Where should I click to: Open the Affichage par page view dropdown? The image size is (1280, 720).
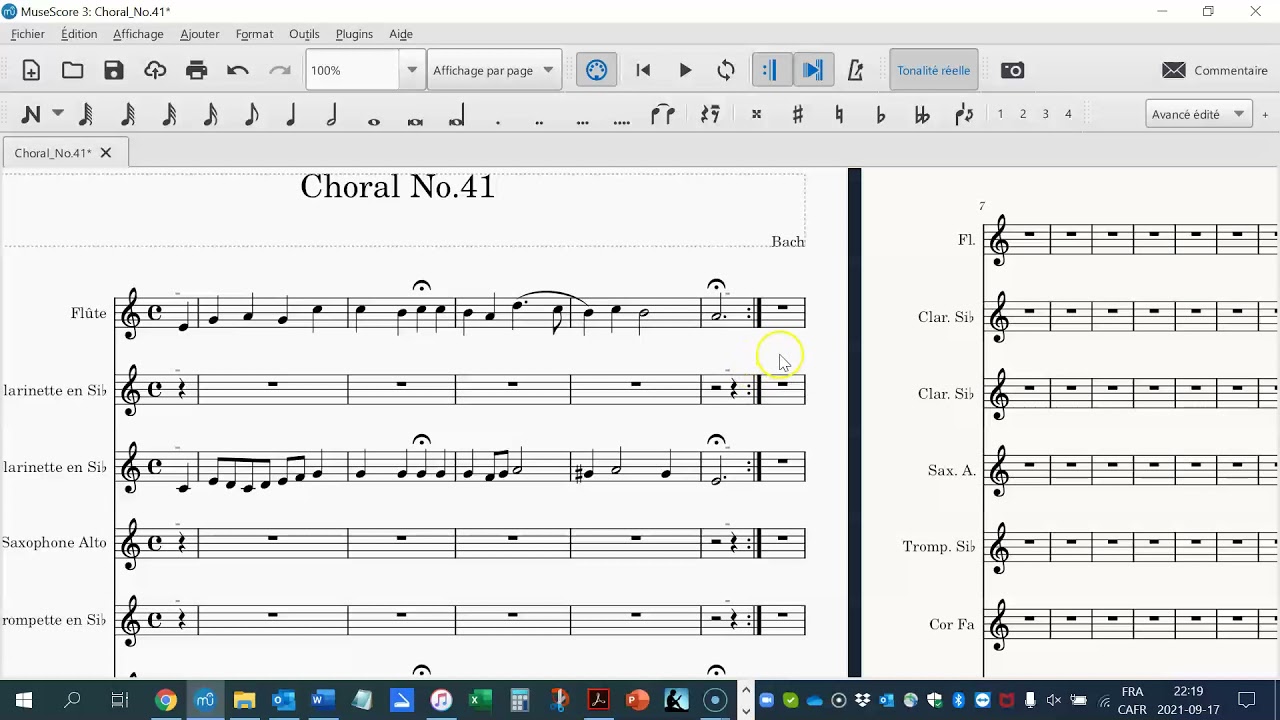click(494, 70)
